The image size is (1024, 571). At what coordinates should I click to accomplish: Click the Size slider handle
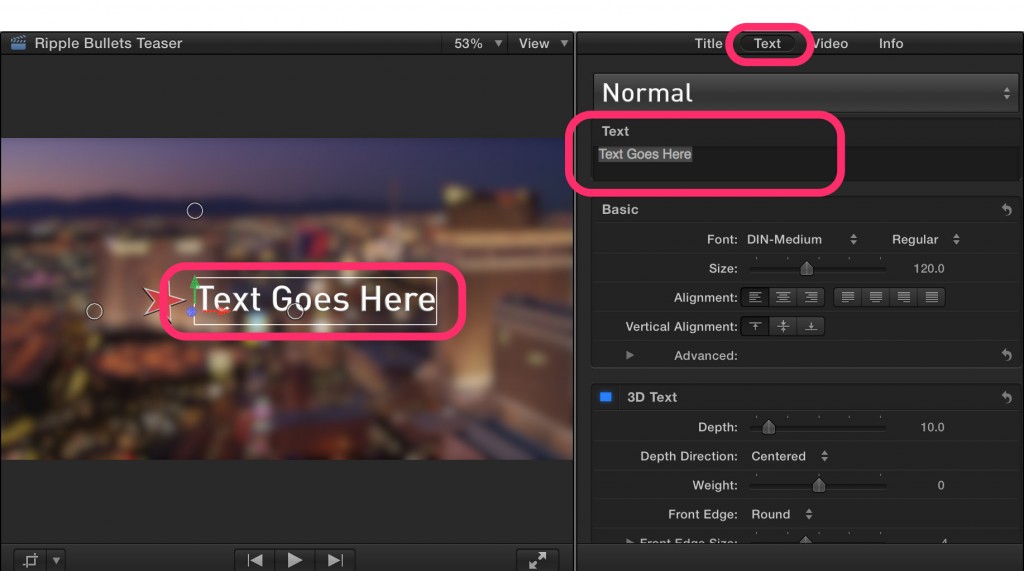[807, 268]
